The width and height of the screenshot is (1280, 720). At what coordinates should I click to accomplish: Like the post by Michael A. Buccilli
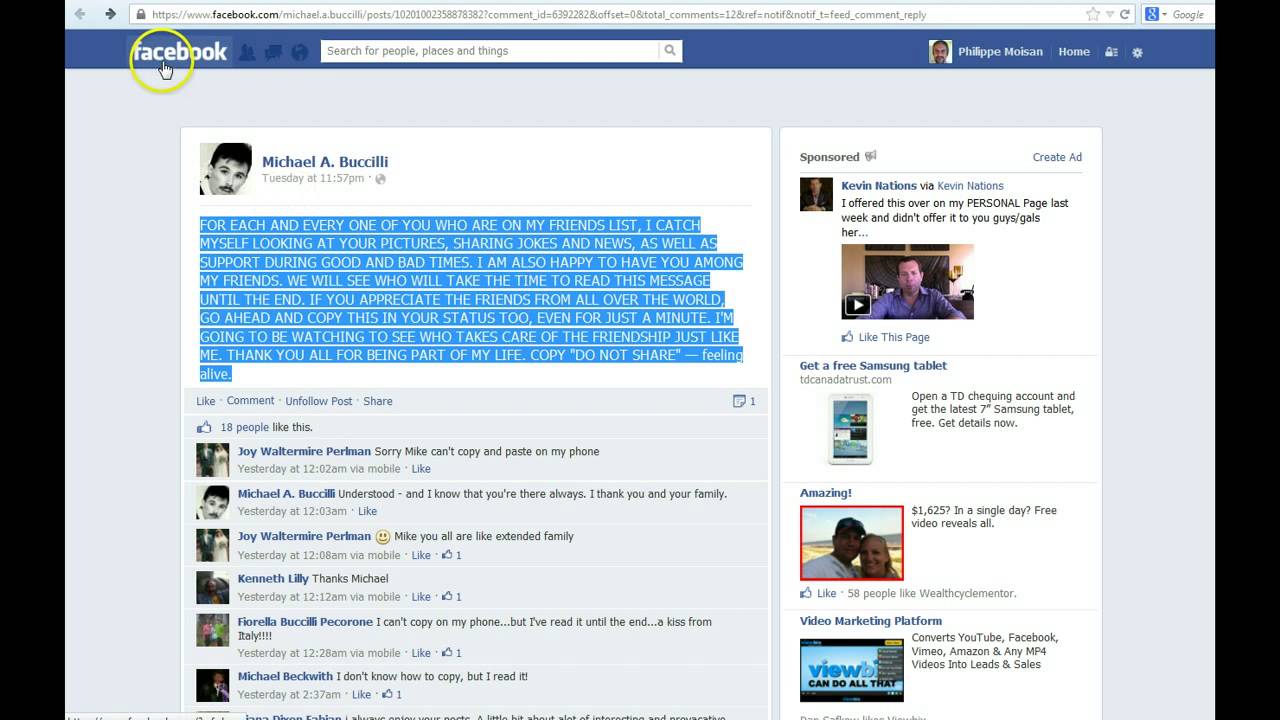206,401
